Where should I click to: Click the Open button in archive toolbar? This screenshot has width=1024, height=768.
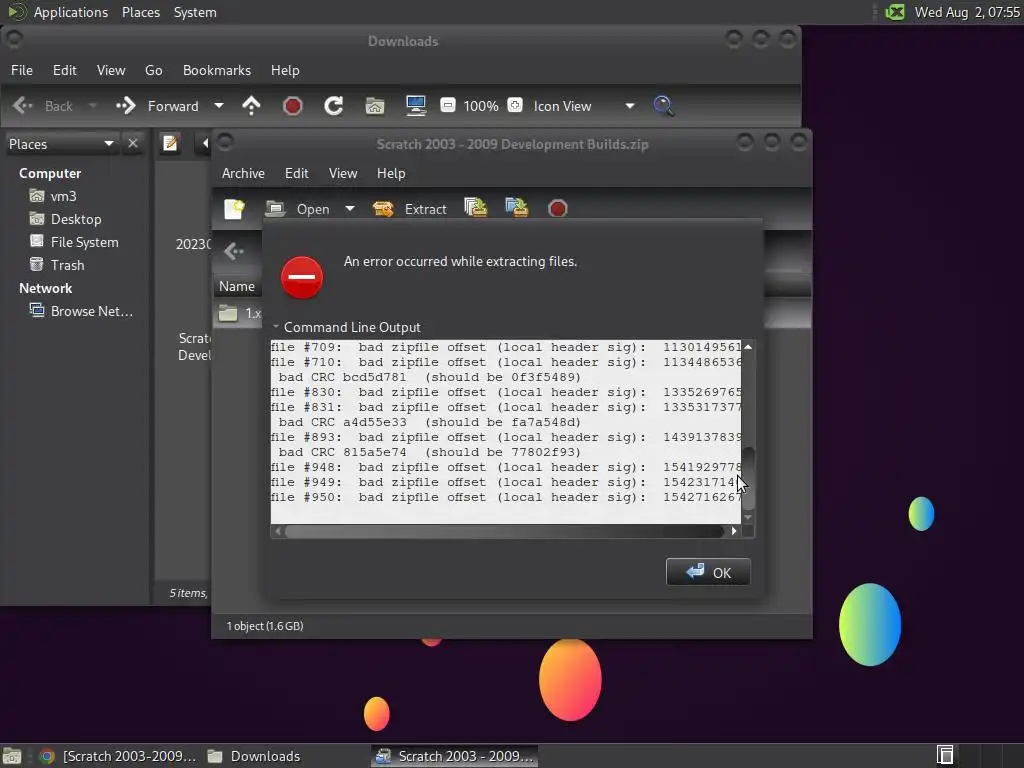click(298, 209)
